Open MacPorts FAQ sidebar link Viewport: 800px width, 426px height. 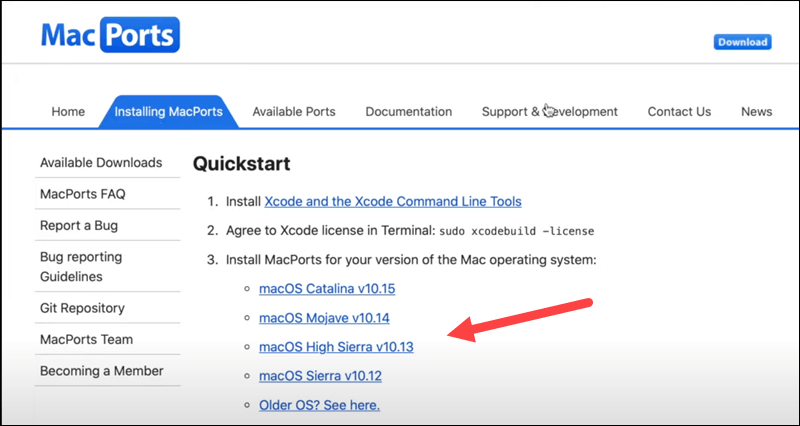coord(83,194)
